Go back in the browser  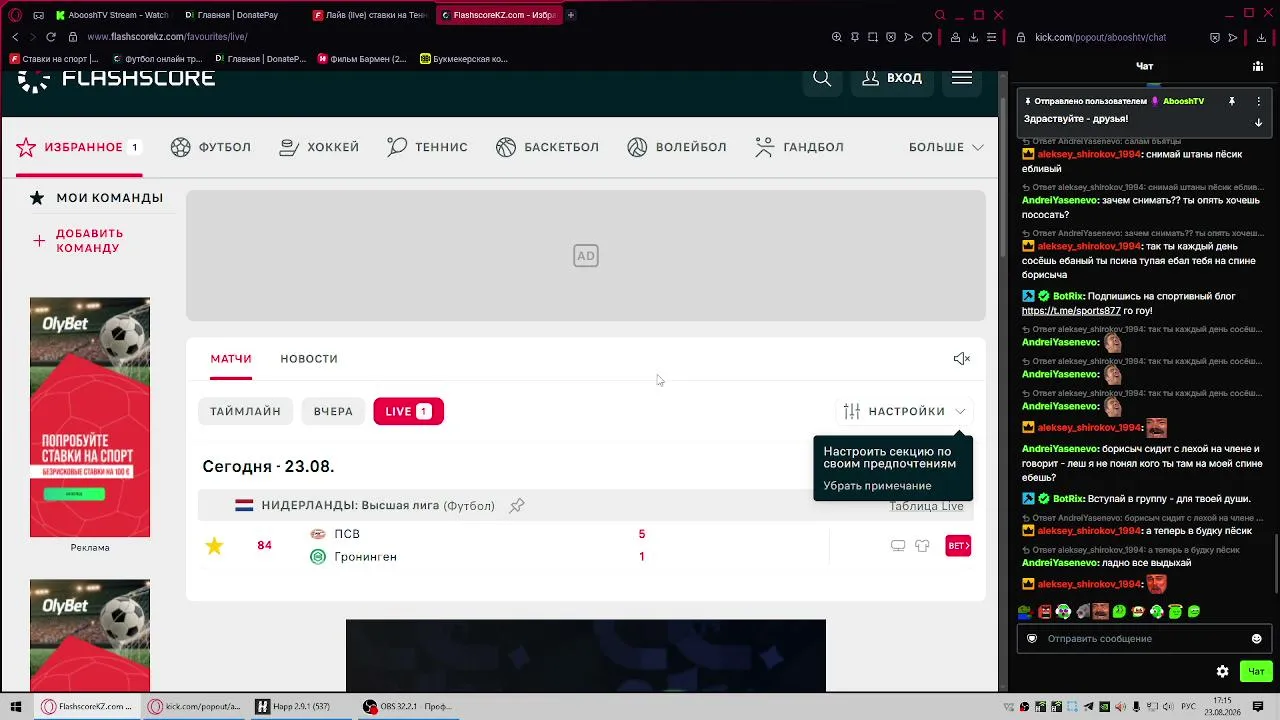[15, 37]
